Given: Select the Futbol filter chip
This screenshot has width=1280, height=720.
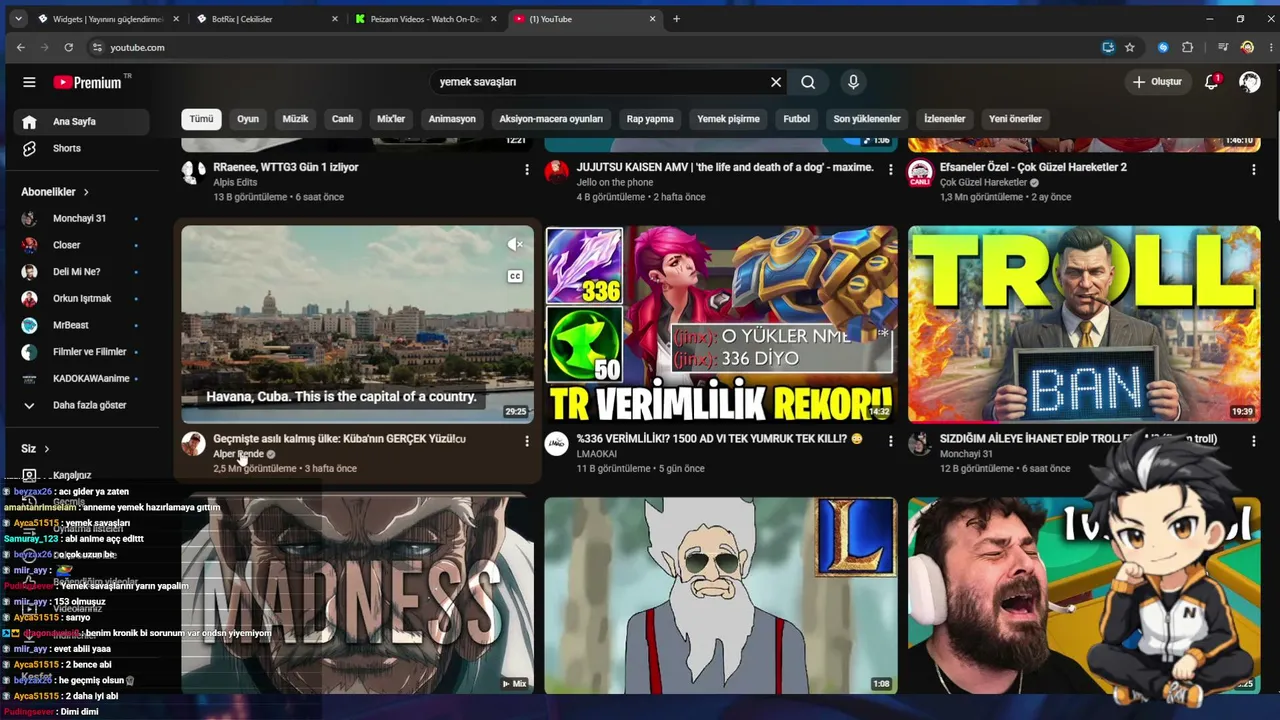Looking at the screenshot, I should tap(797, 119).
